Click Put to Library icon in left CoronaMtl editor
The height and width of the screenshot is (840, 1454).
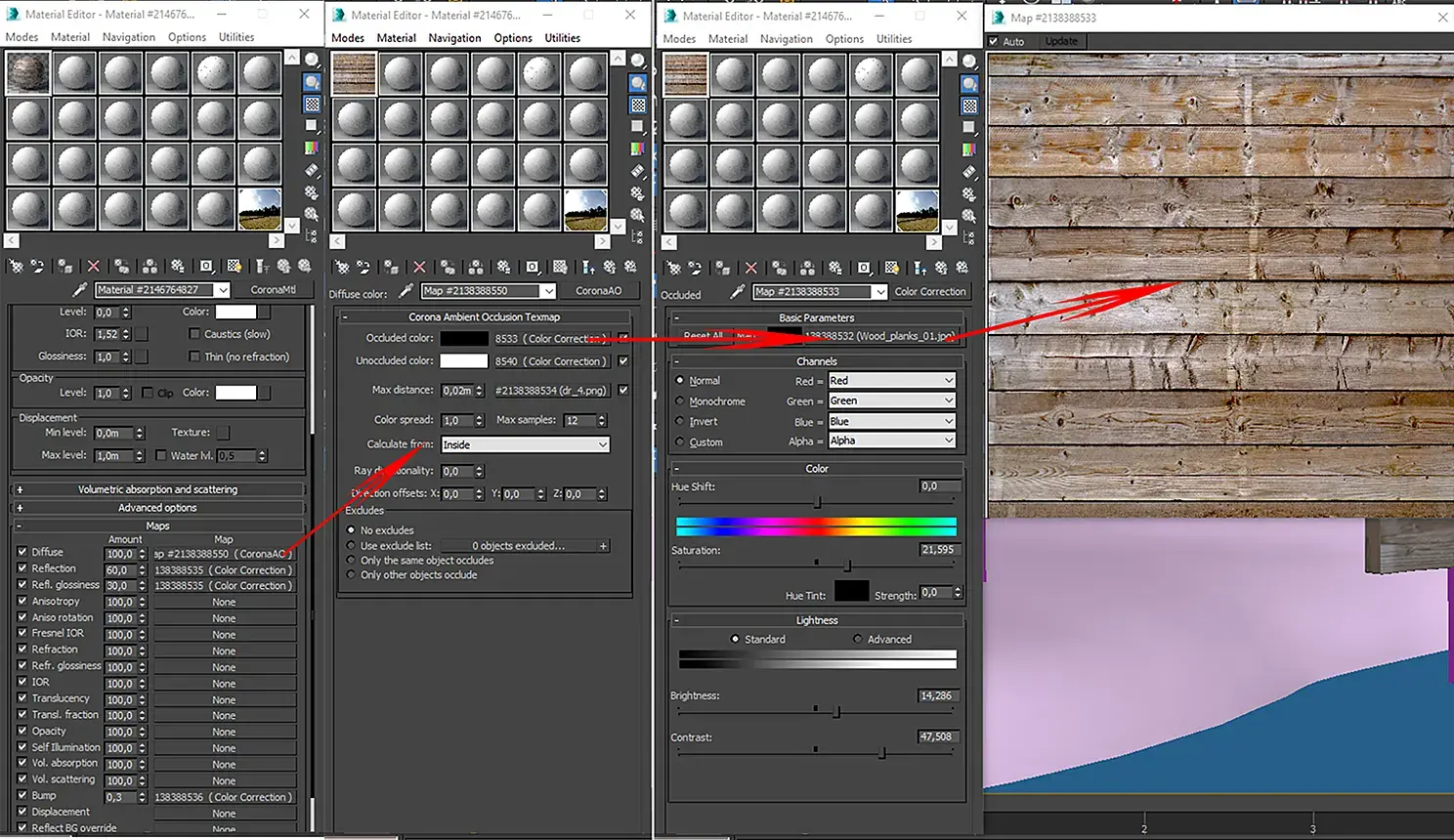click(x=178, y=266)
